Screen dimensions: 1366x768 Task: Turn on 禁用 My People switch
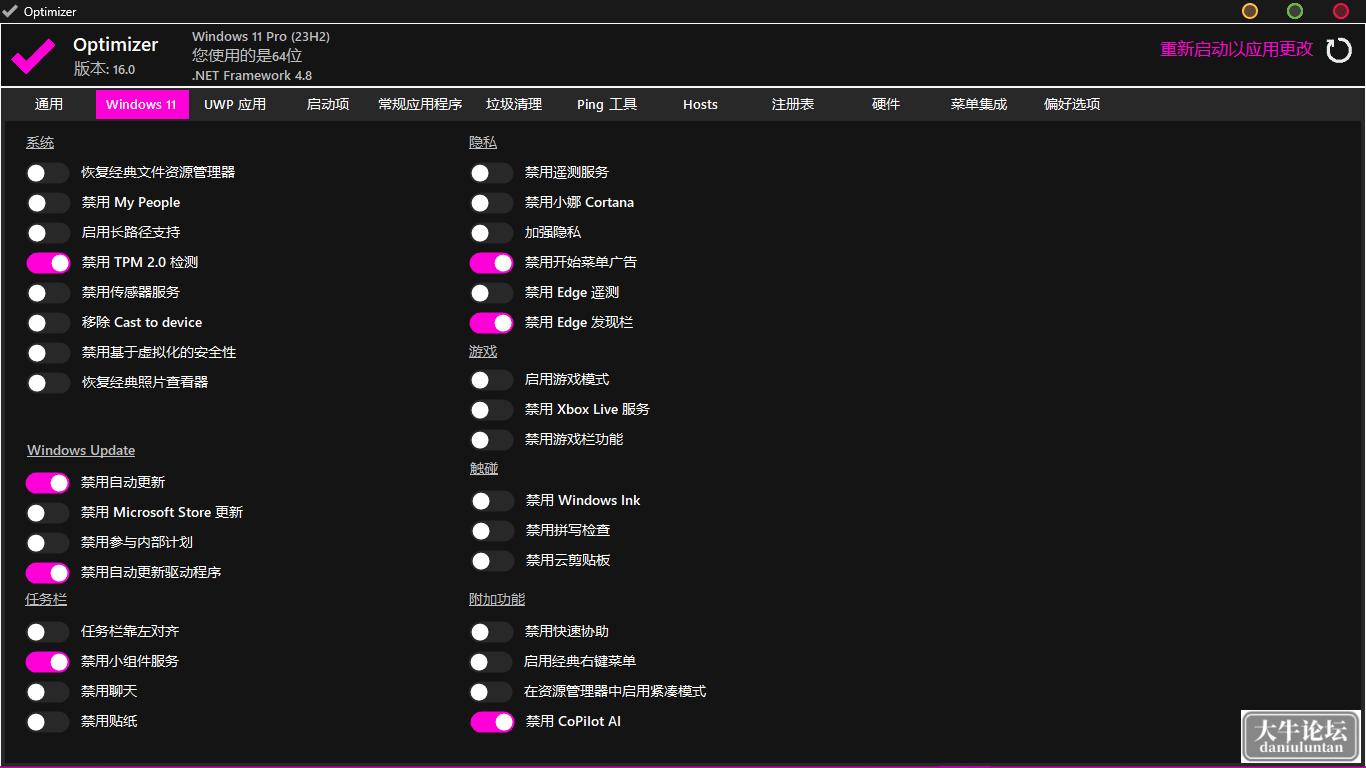(48, 203)
